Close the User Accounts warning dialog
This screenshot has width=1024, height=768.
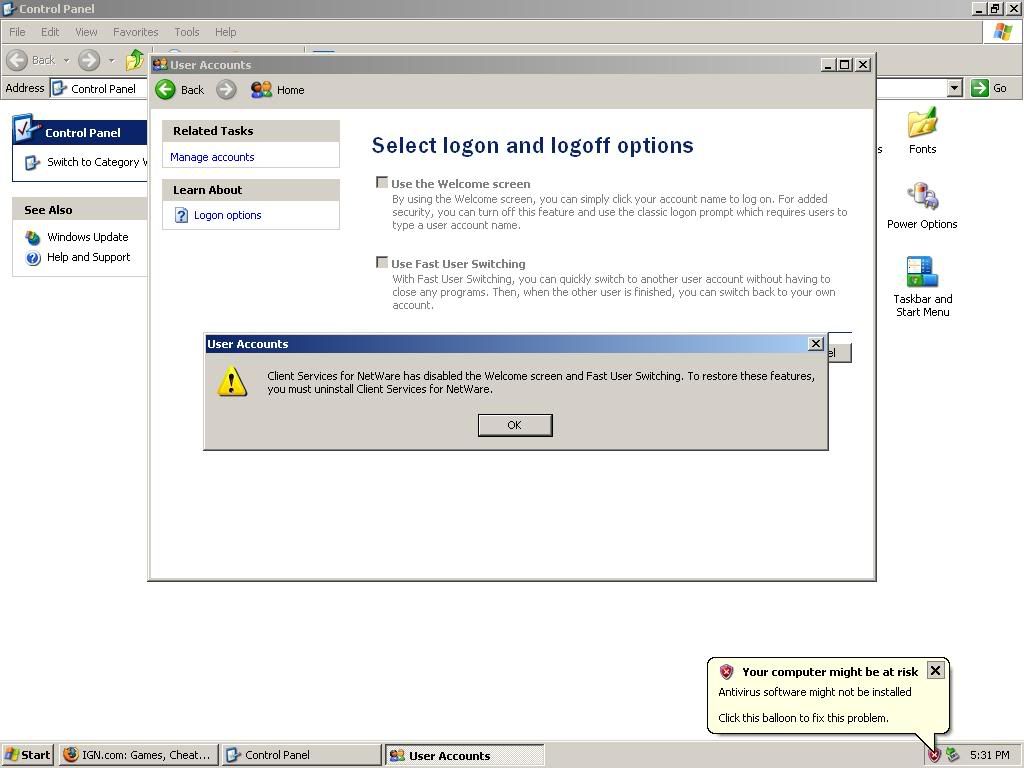pos(816,344)
